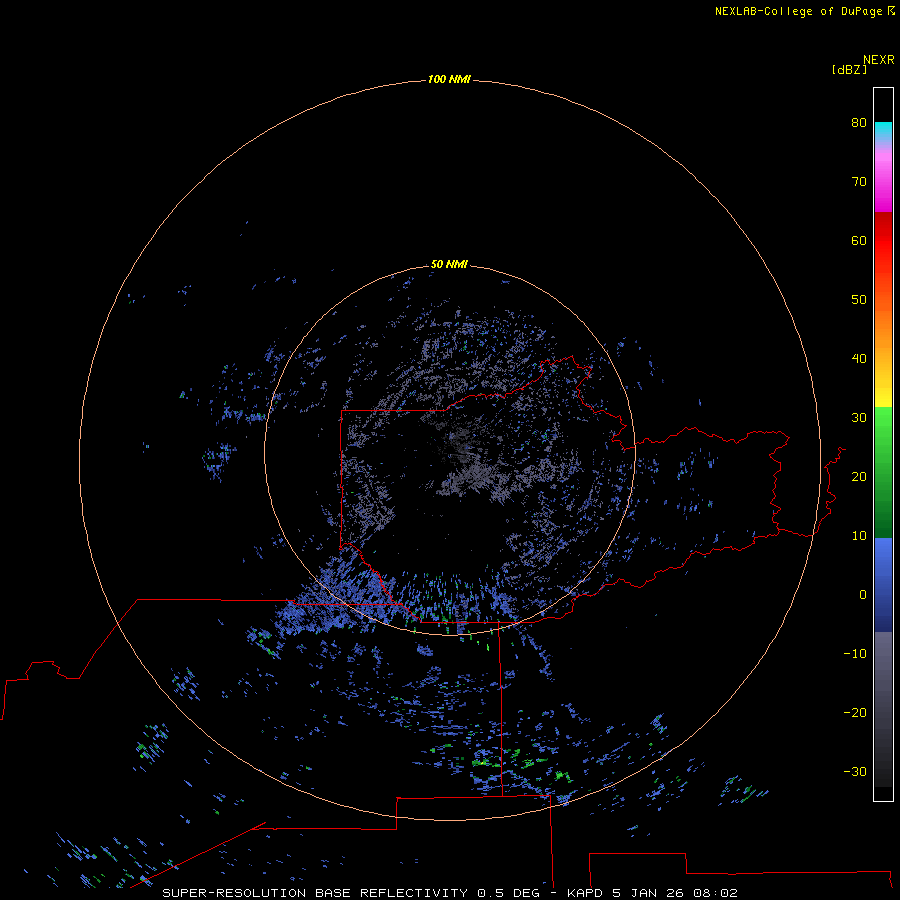Click the -30 value on the dBZ scale
Viewport: 900px width, 900px height.
click(855, 771)
